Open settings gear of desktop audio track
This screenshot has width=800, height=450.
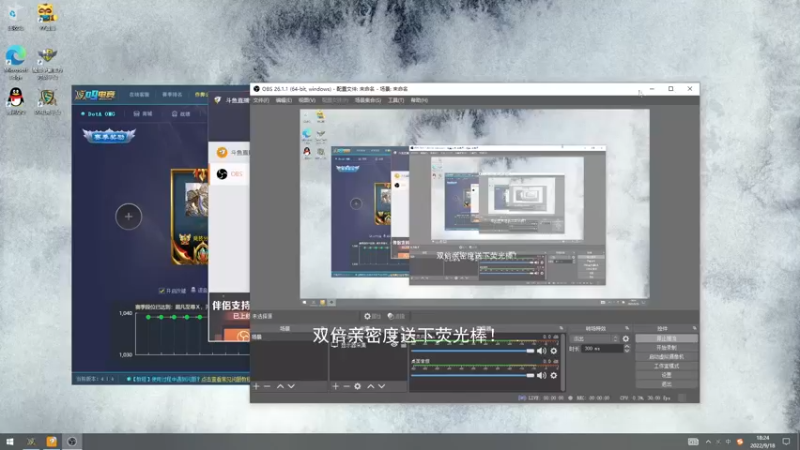tap(554, 376)
